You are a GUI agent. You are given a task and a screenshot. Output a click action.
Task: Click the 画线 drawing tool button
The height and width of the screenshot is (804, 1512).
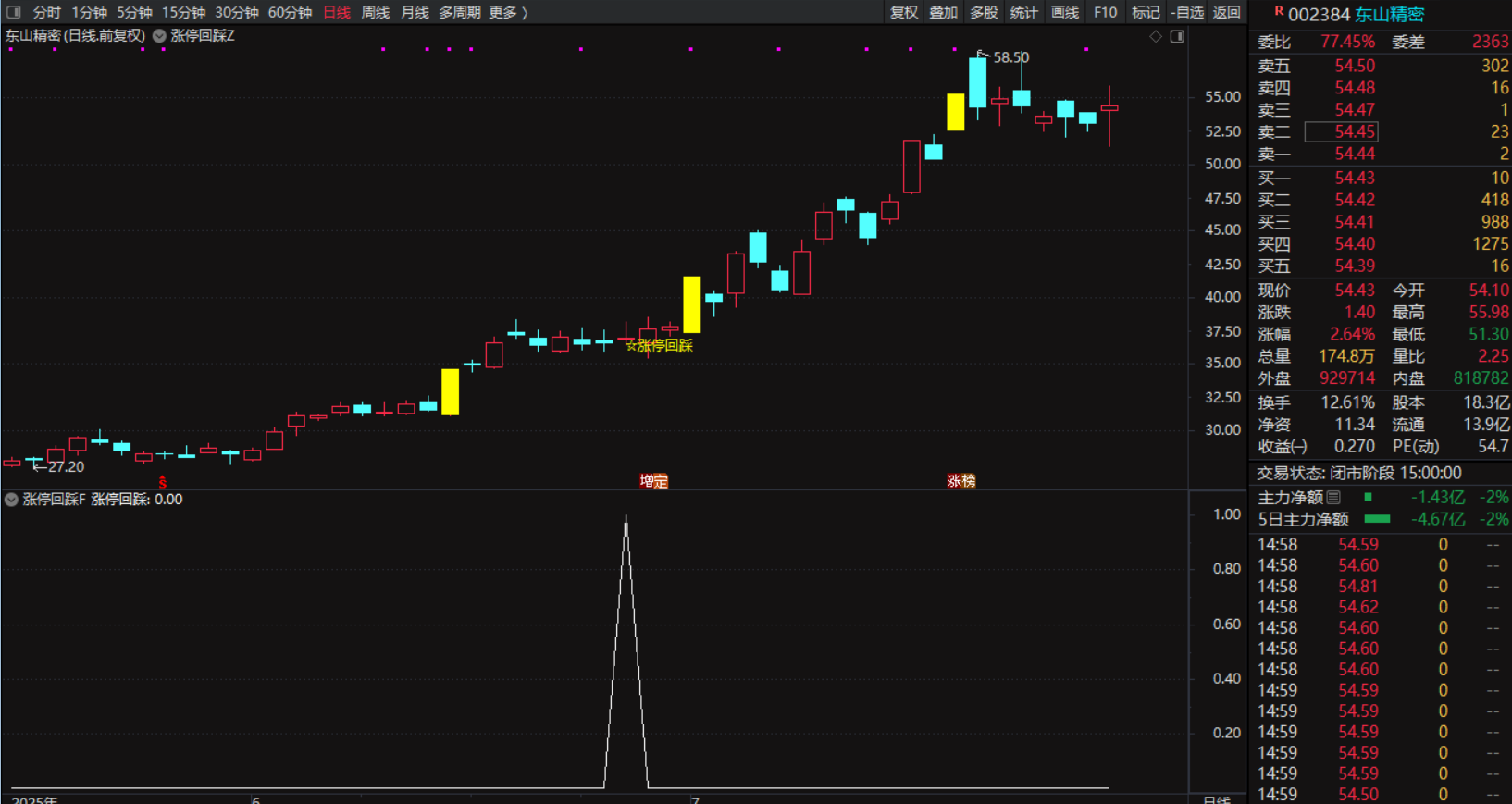pos(1065,12)
